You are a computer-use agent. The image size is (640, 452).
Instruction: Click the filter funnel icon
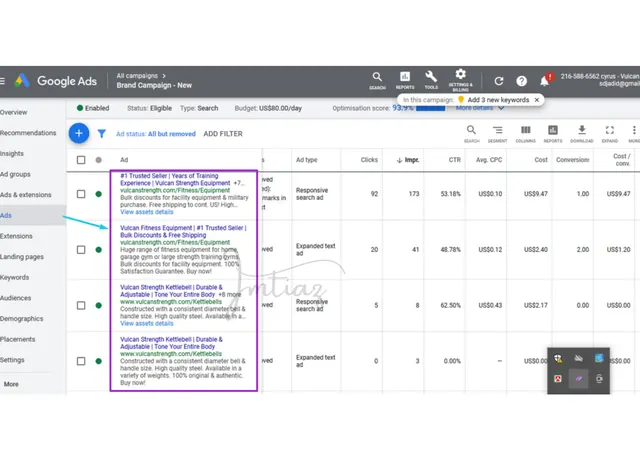[102, 134]
